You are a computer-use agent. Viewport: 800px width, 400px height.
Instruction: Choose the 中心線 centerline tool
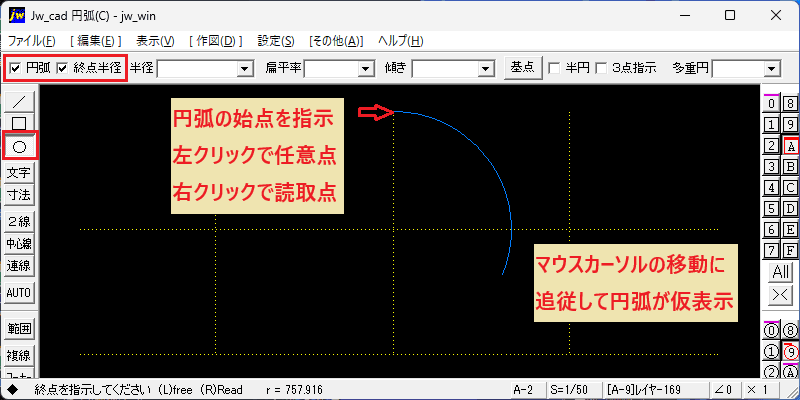click(19, 244)
